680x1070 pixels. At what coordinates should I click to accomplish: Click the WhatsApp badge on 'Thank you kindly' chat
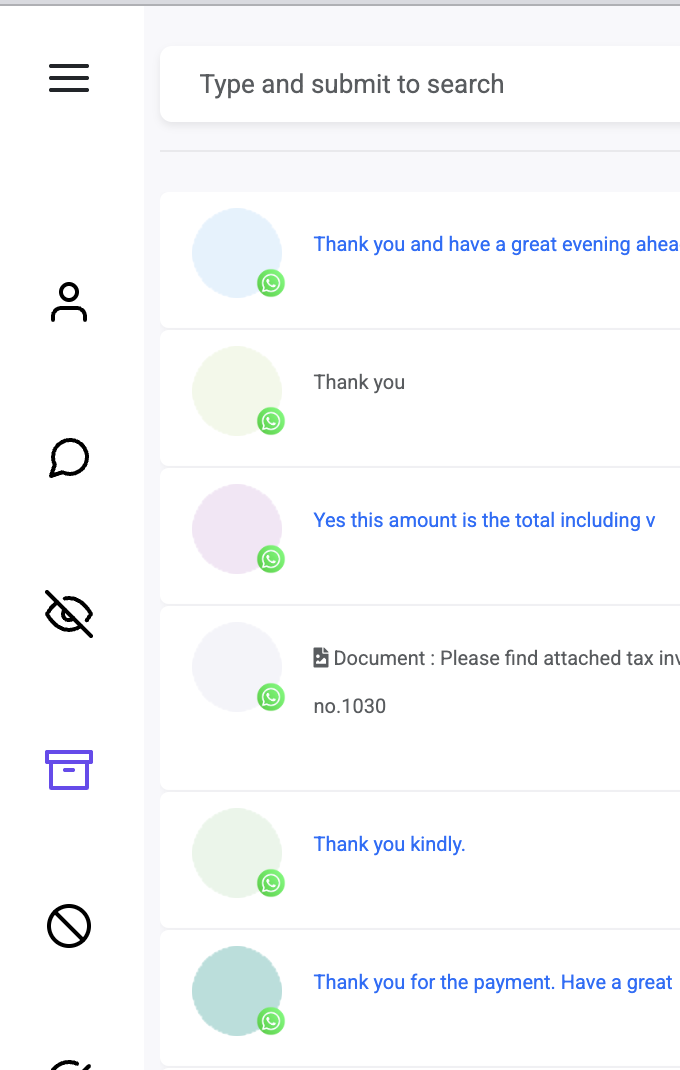[271, 883]
